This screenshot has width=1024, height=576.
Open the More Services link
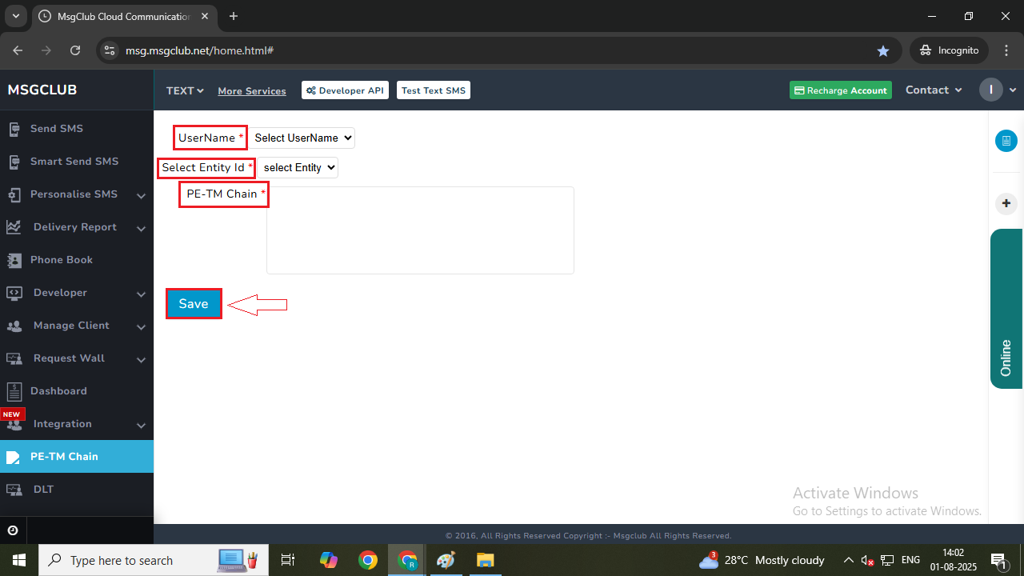tap(251, 91)
